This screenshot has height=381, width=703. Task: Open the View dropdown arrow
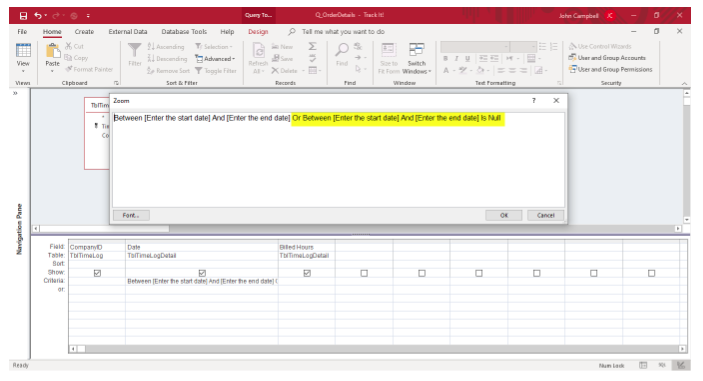pos(23,71)
